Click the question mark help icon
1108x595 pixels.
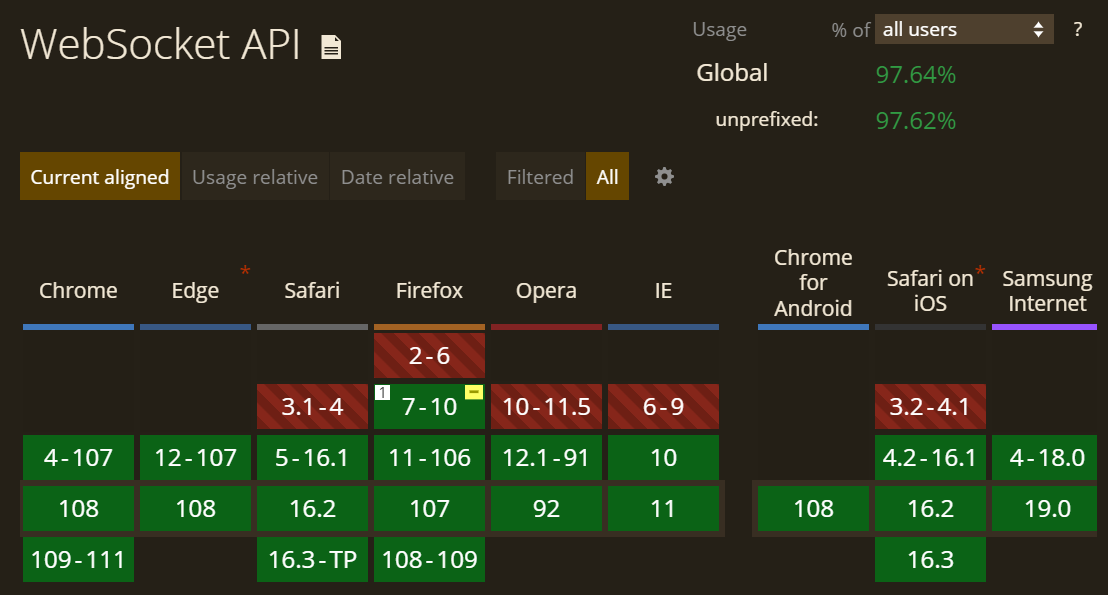[1077, 30]
